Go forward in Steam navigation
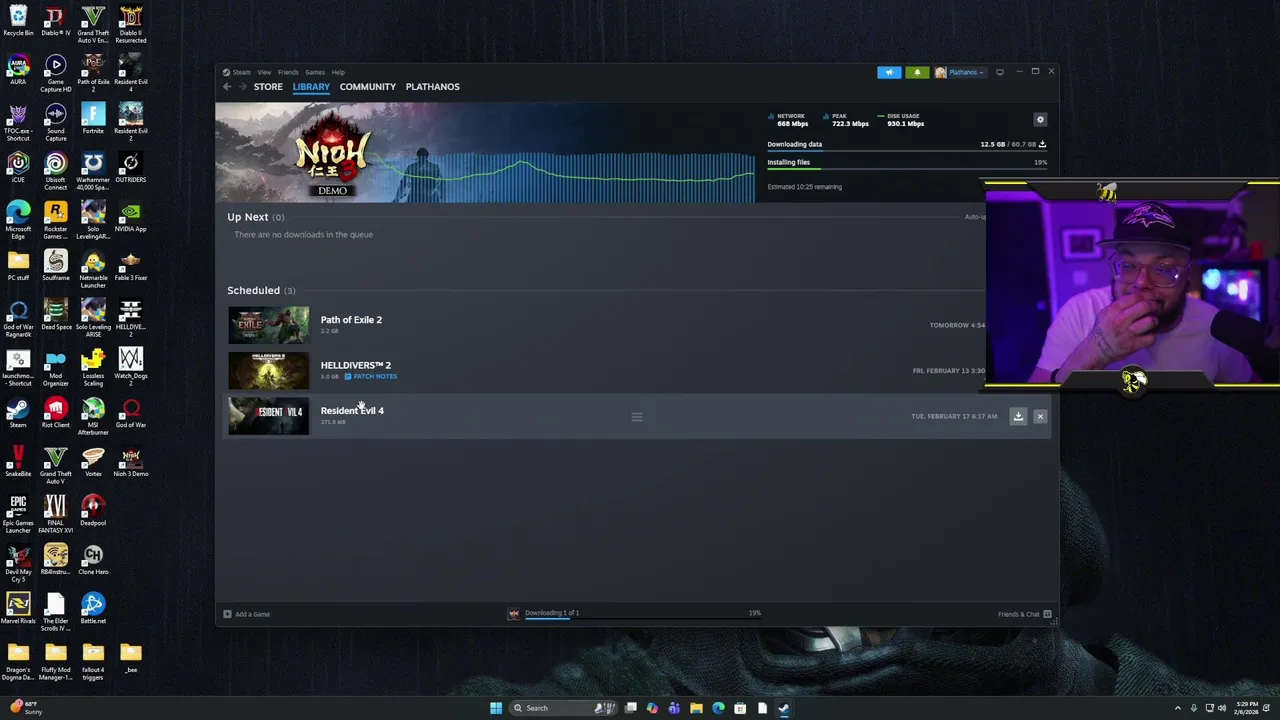Viewport: 1280px width, 720px height. click(242, 87)
